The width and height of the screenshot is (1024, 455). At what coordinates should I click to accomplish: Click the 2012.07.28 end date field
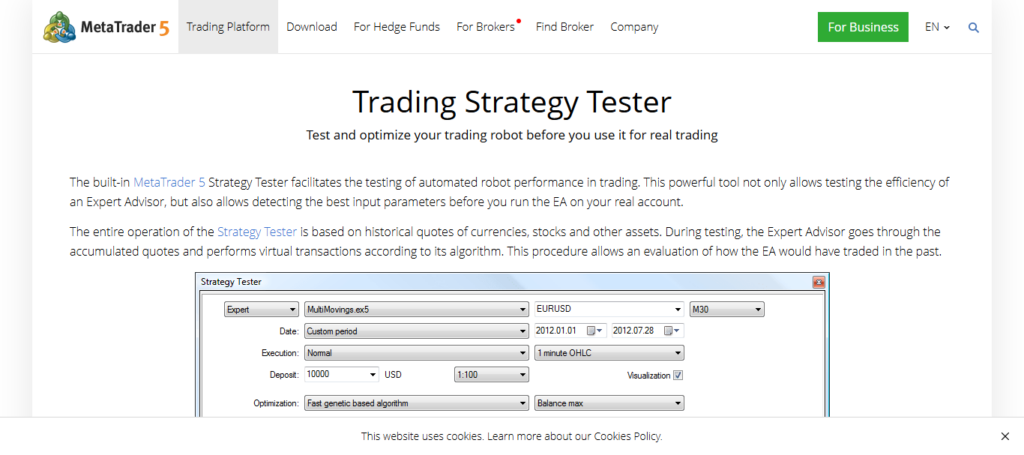pos(647,331)
